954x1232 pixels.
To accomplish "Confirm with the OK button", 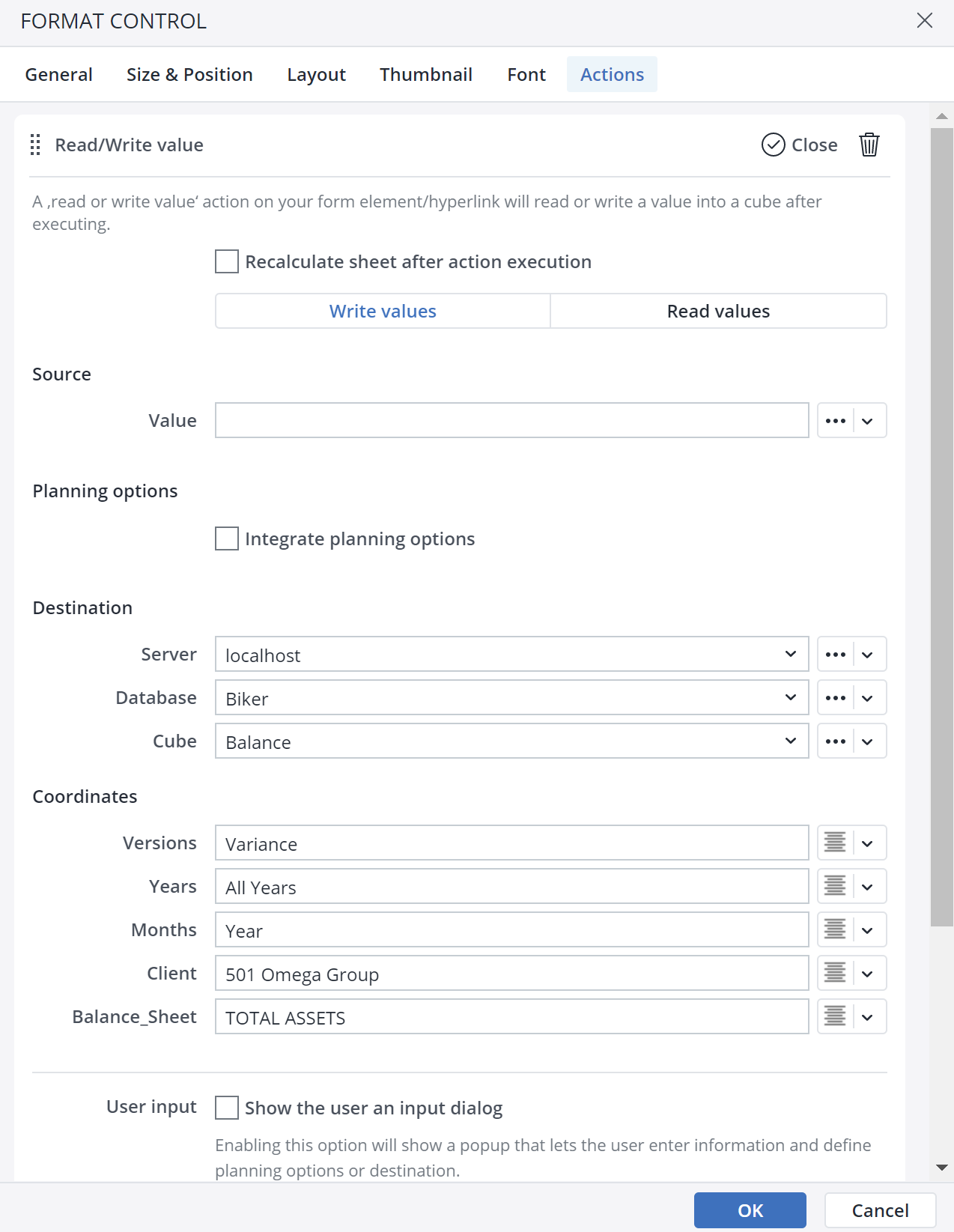I will (750, 1210).
